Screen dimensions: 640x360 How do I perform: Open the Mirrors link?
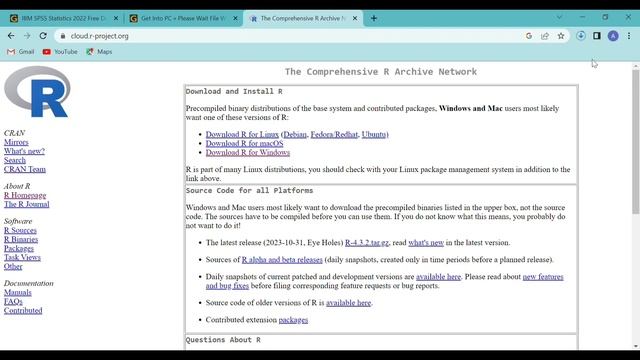pos(16,142)
